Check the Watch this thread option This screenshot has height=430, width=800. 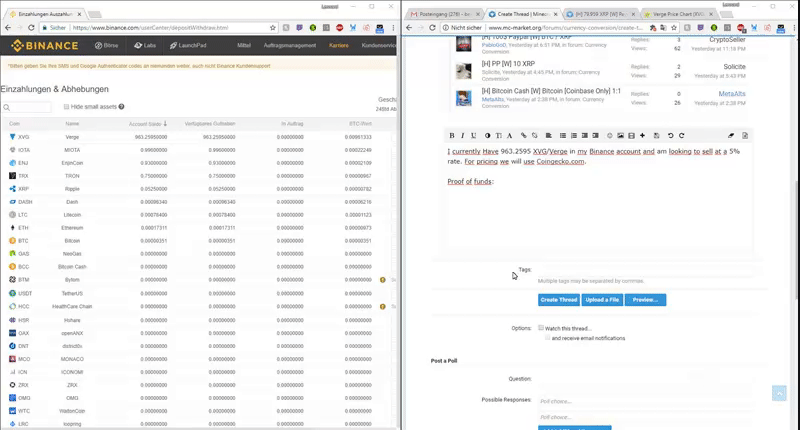tap(541, 328)
